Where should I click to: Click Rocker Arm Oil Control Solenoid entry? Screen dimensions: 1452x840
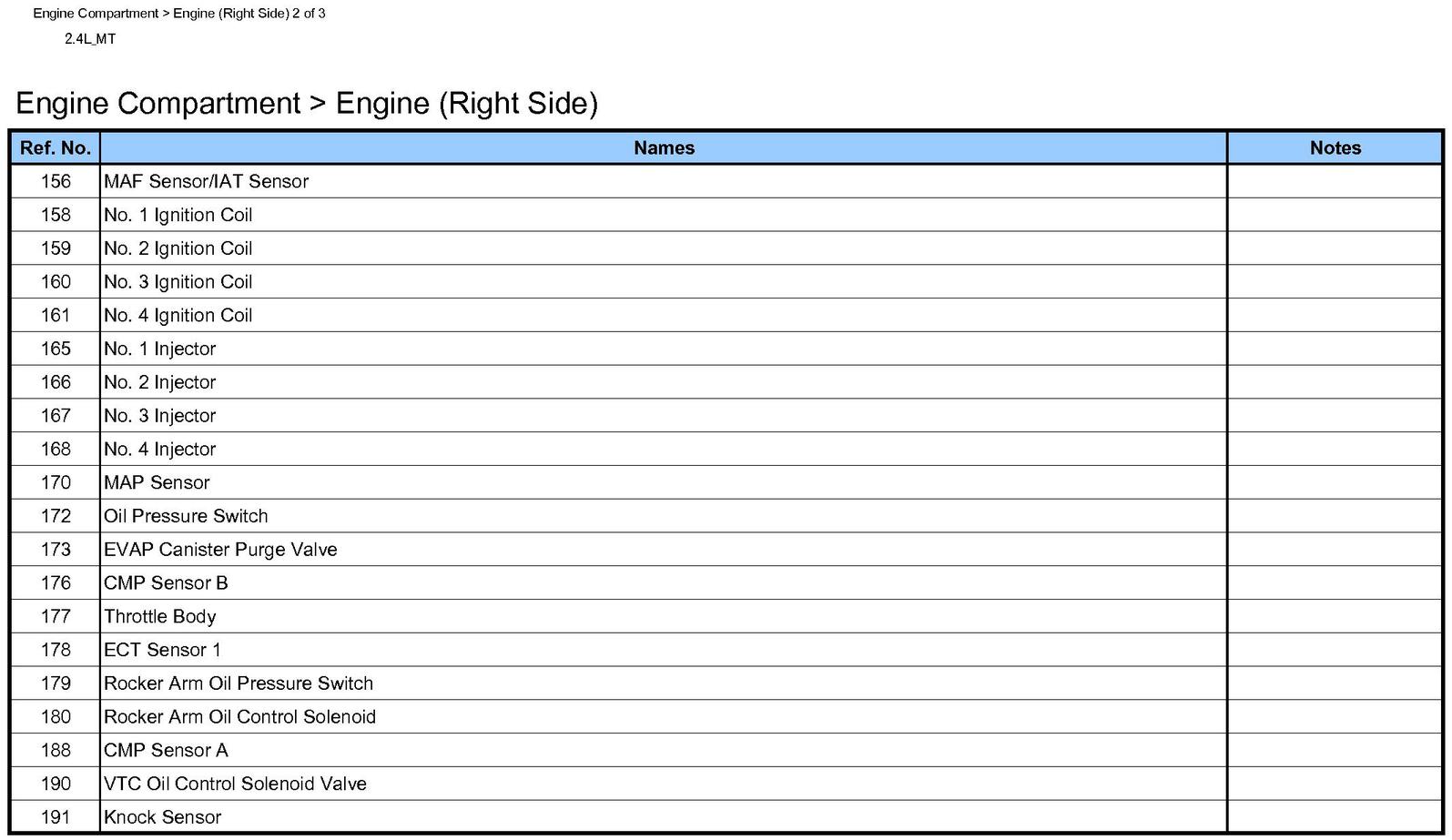coord(239,717)
